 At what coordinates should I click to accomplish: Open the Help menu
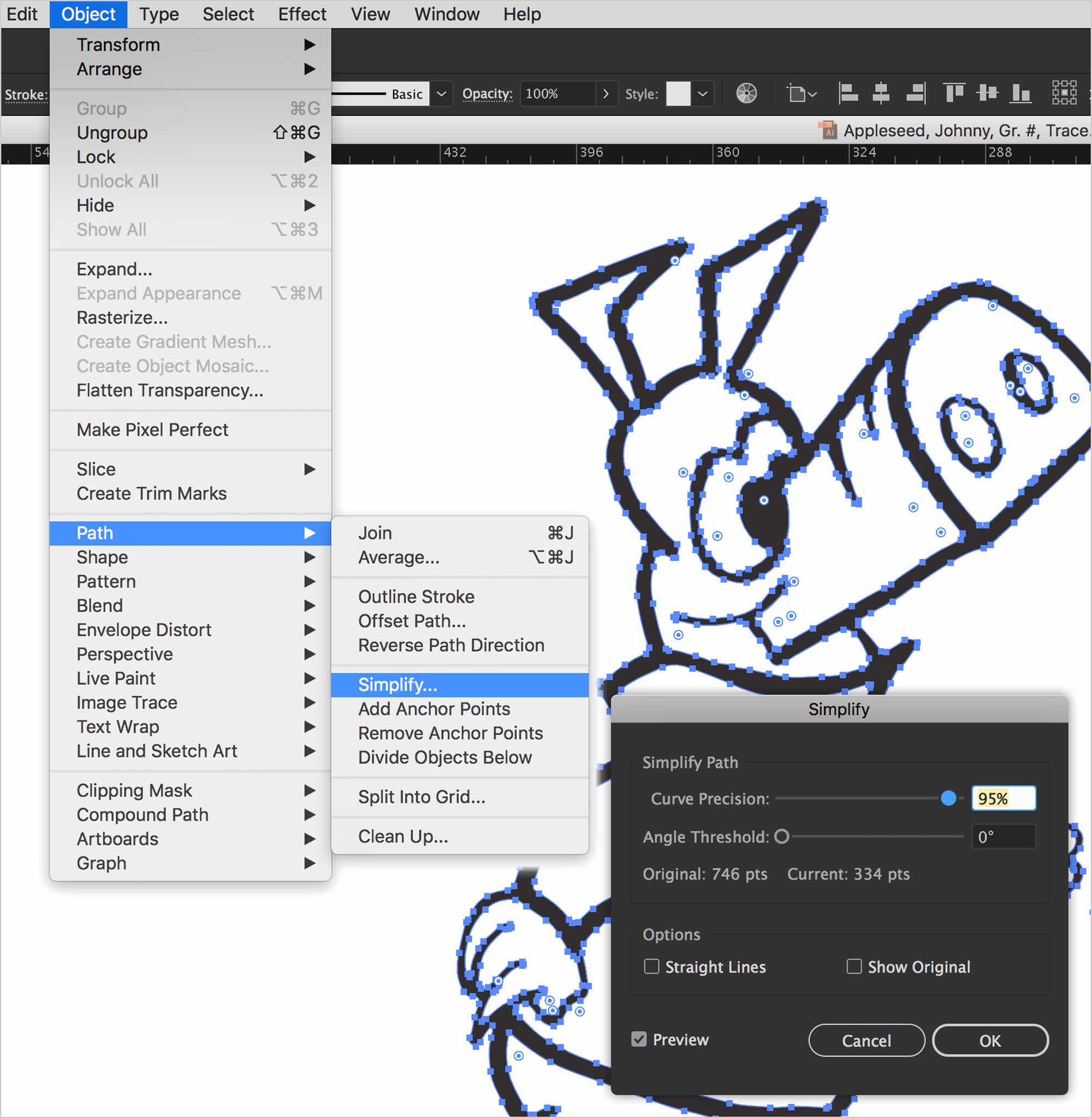(x=522, y=14)
